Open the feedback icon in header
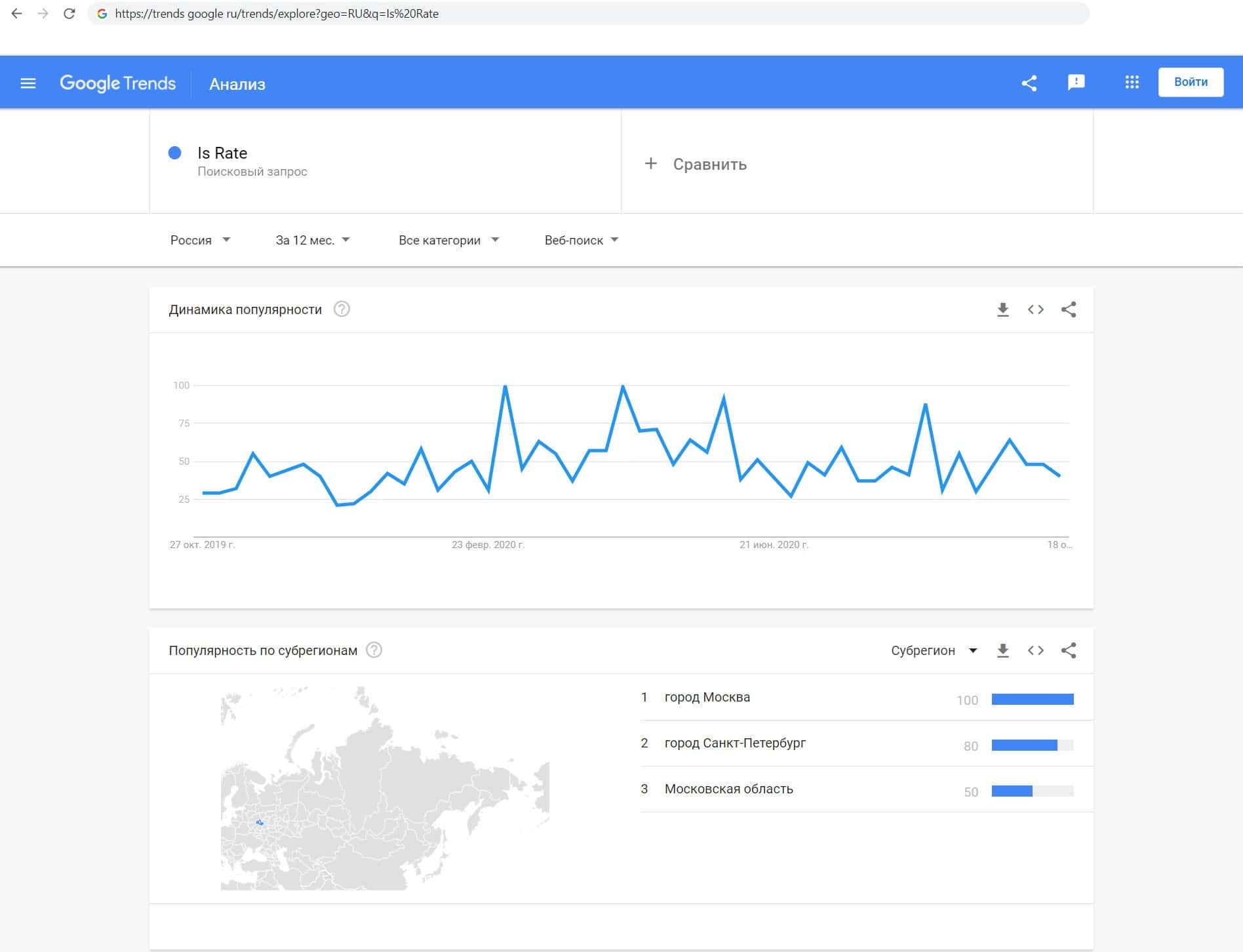 [x=1076, y=82]
